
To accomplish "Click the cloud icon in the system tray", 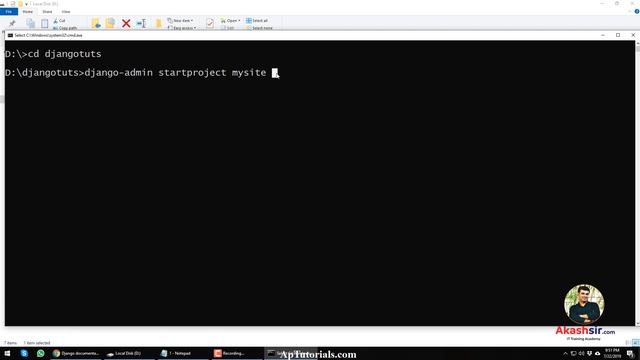I will [x=598, y=353].
